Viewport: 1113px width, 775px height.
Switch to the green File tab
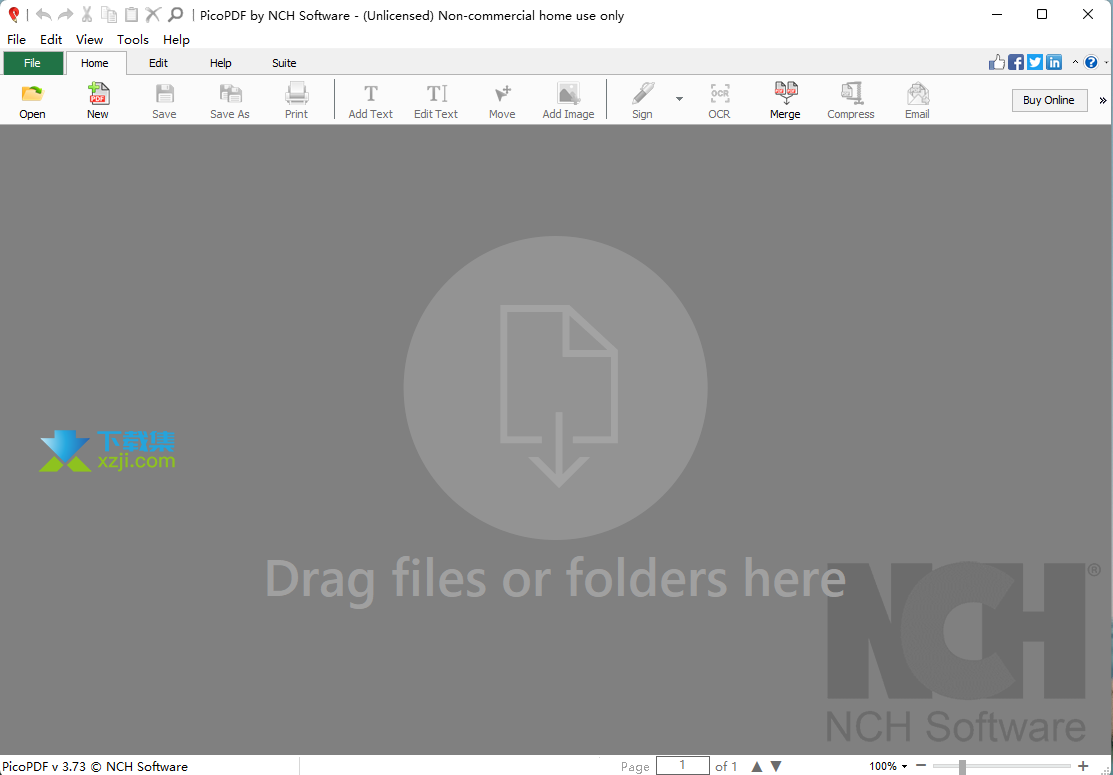[x=33, y=63]
